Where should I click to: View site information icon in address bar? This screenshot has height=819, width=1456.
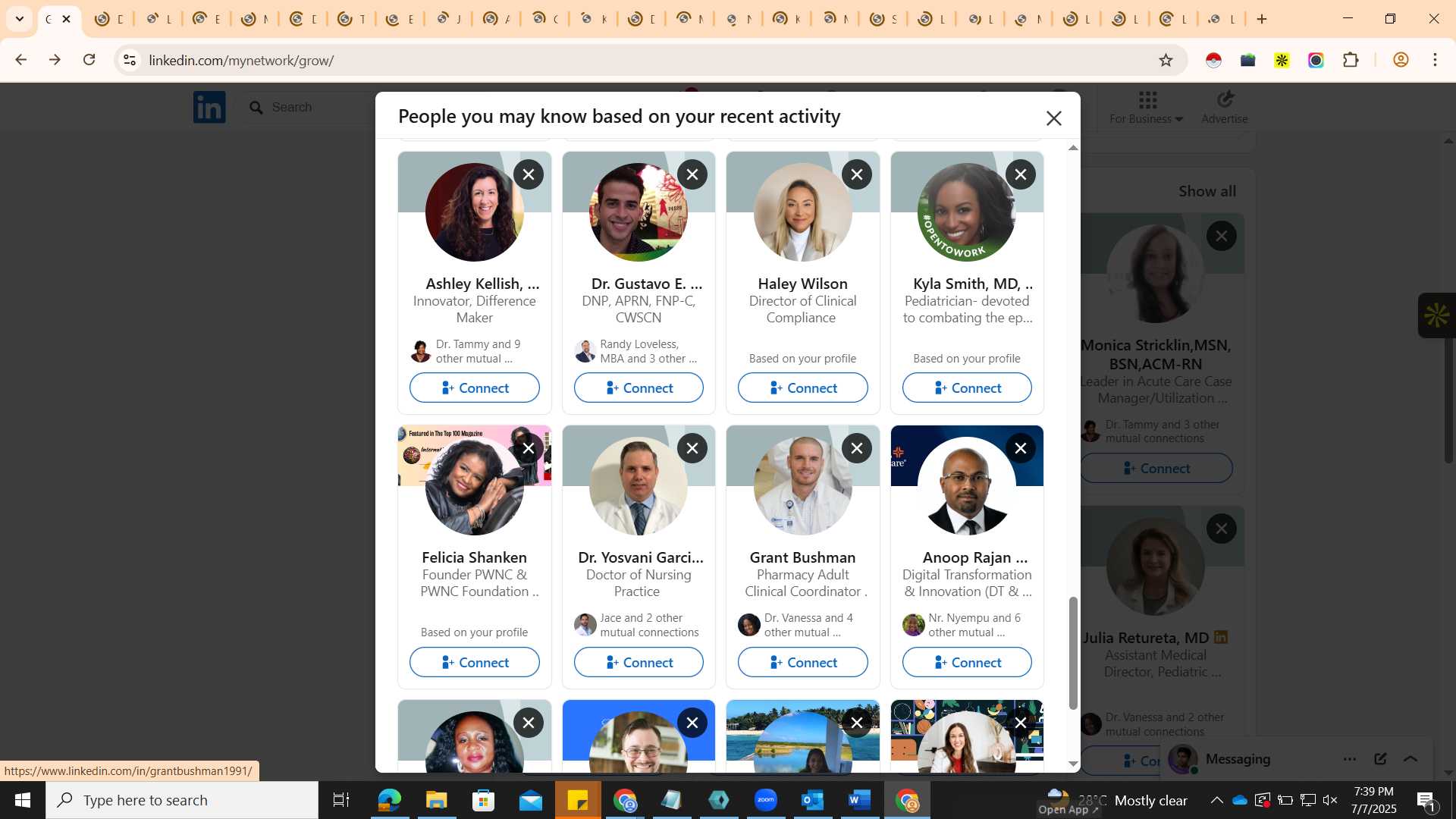130,60
